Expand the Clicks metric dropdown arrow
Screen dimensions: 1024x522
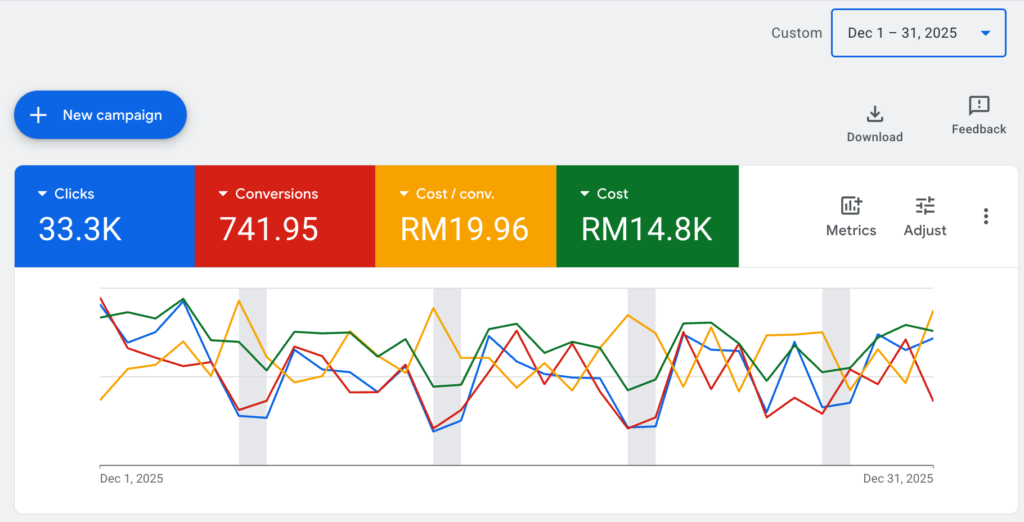point(43,194)
